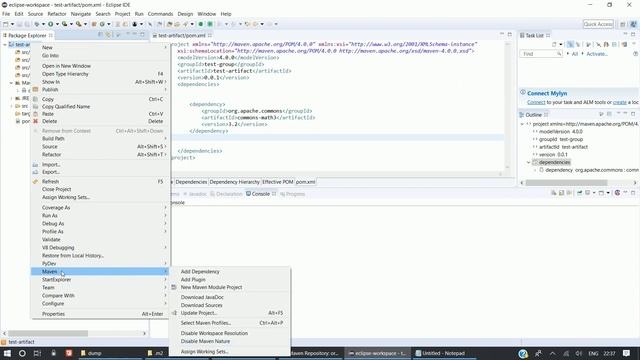The image size is (640, 360).
Task: Click the Pin Console icon
Action: (x=580, y=193)
